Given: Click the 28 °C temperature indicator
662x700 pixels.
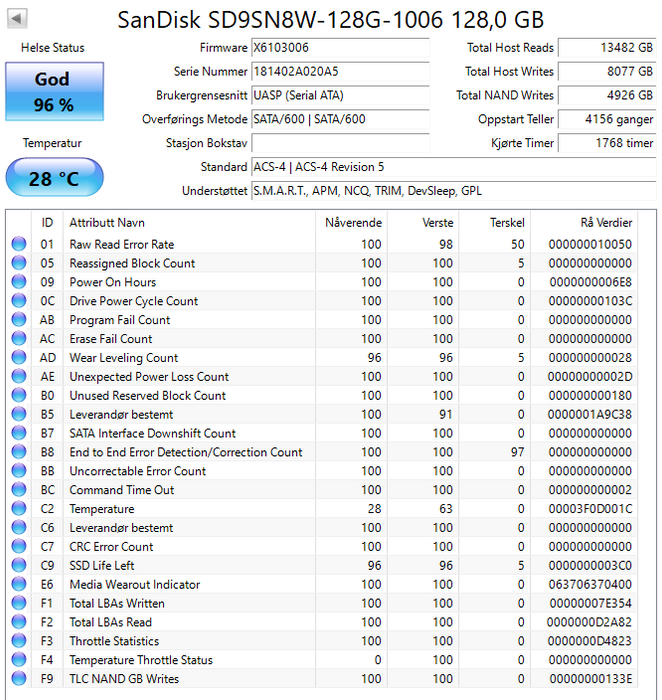Looking at the screenshot, I should [x=53, y=178].
